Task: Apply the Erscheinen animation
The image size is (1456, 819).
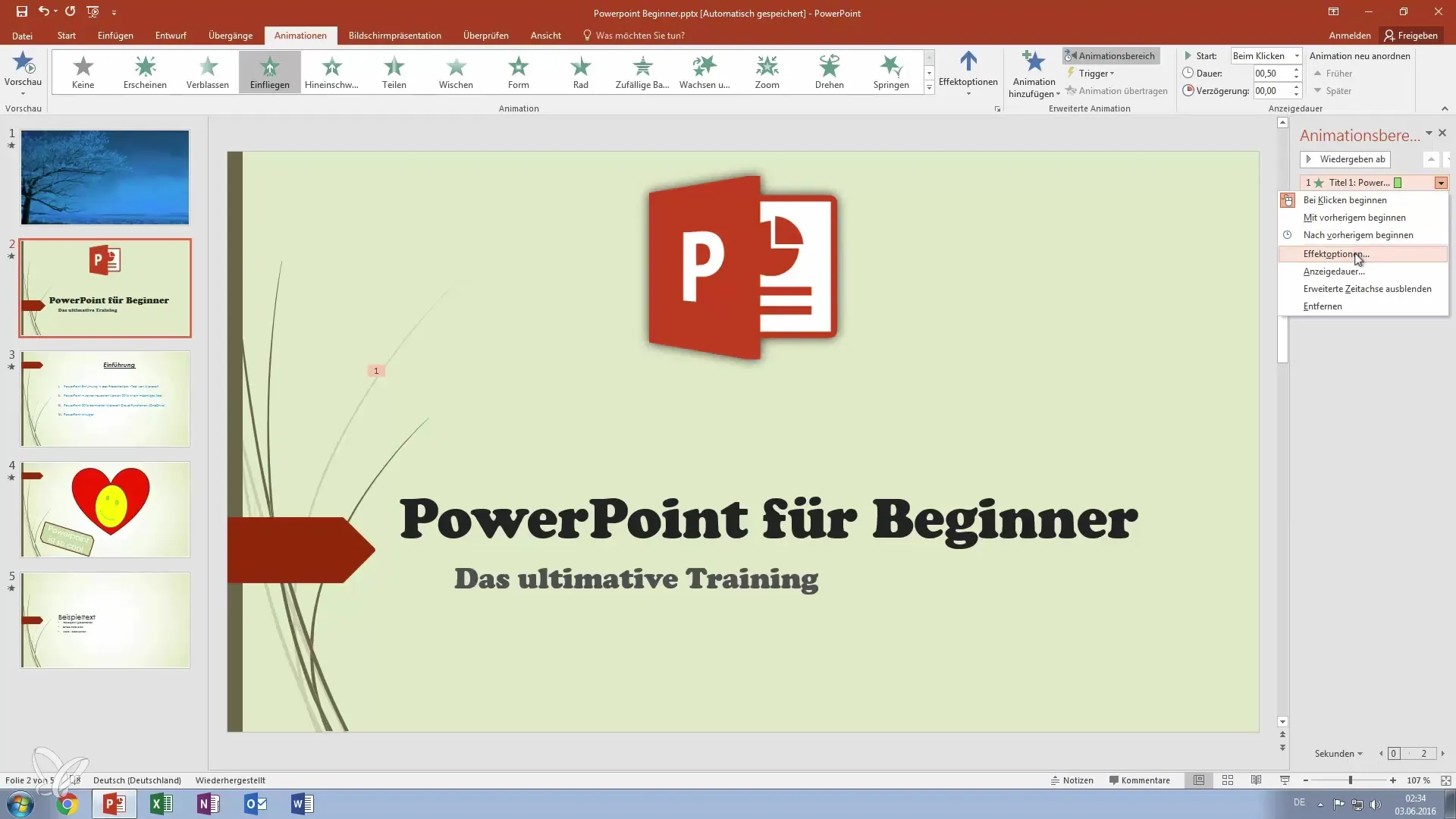Action: [x=145, y=72]
